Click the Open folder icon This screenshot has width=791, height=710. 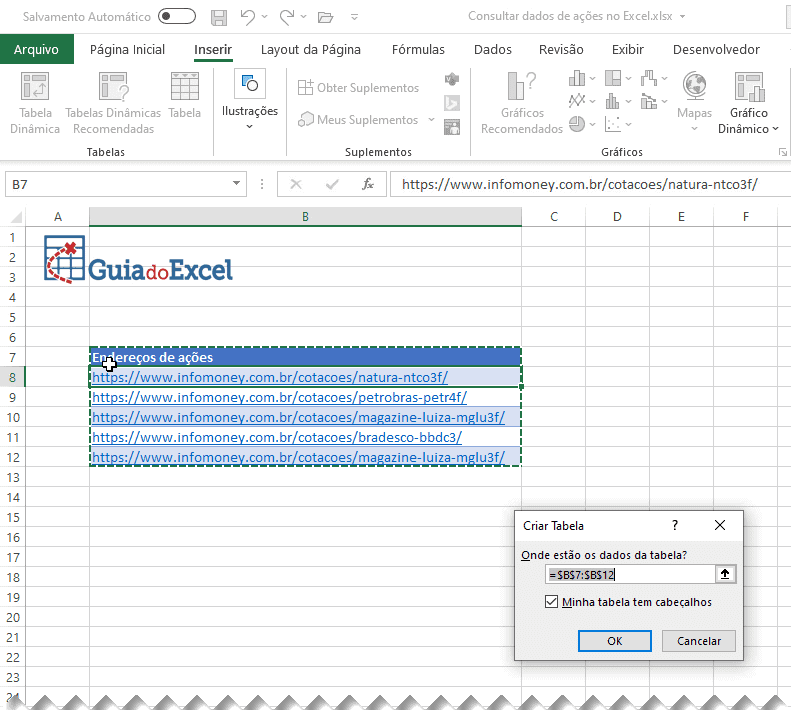tap(325, 18)
